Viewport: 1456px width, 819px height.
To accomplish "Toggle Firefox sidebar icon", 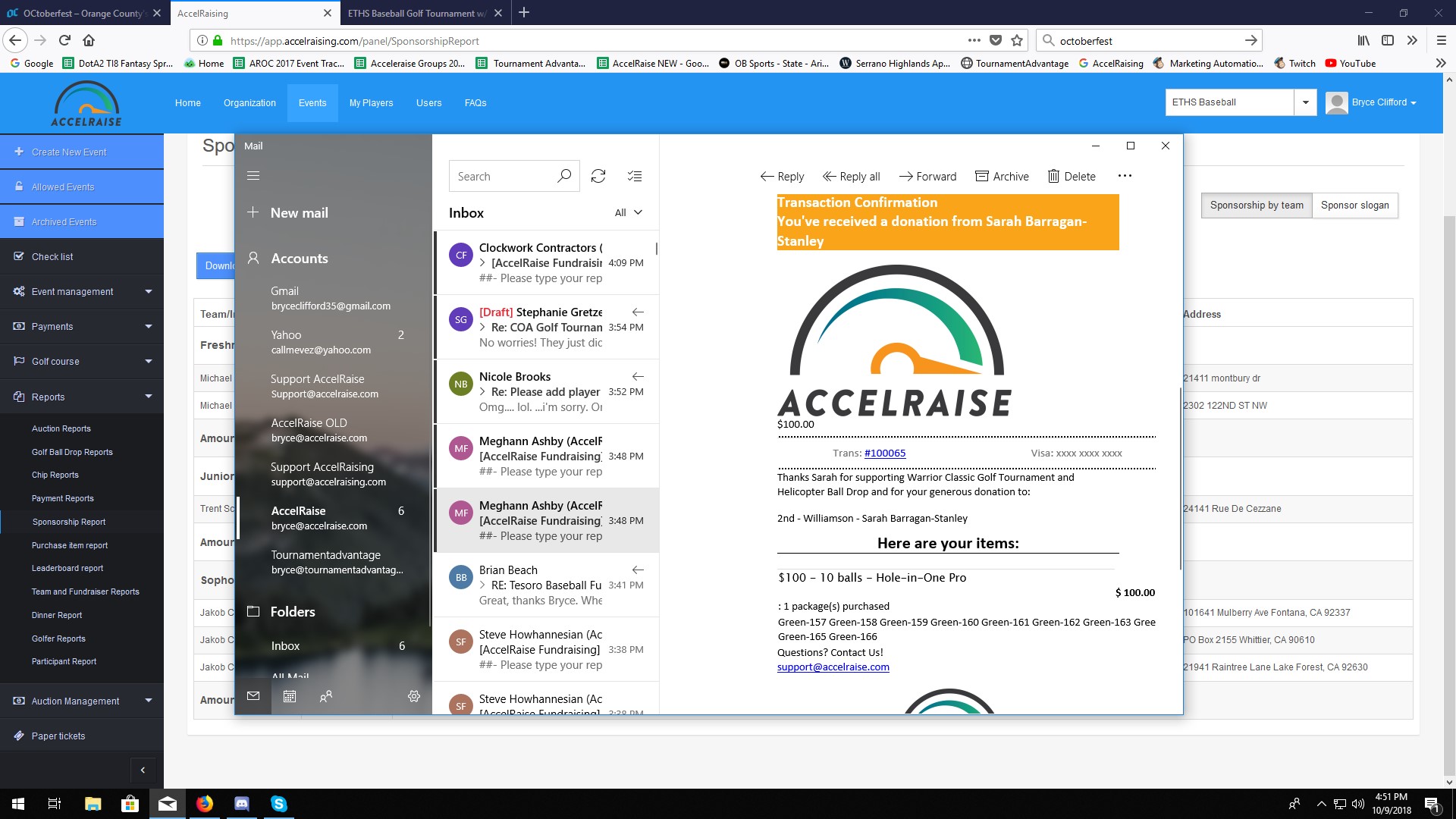I will 1388,40.
